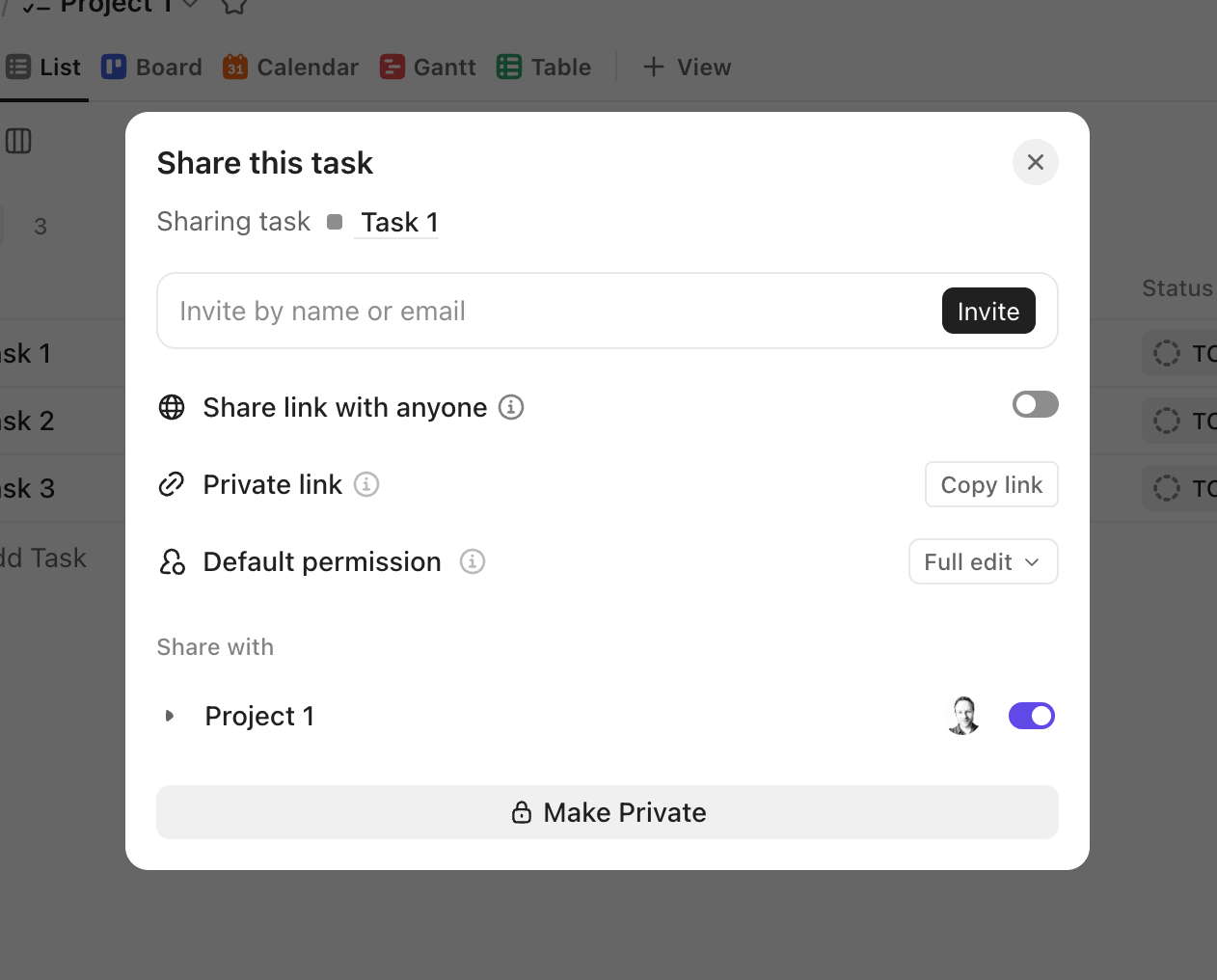This screenshot has height=980, width=1217.
Task: Click the Default permission people icon
Action: (x=172, y=561)
